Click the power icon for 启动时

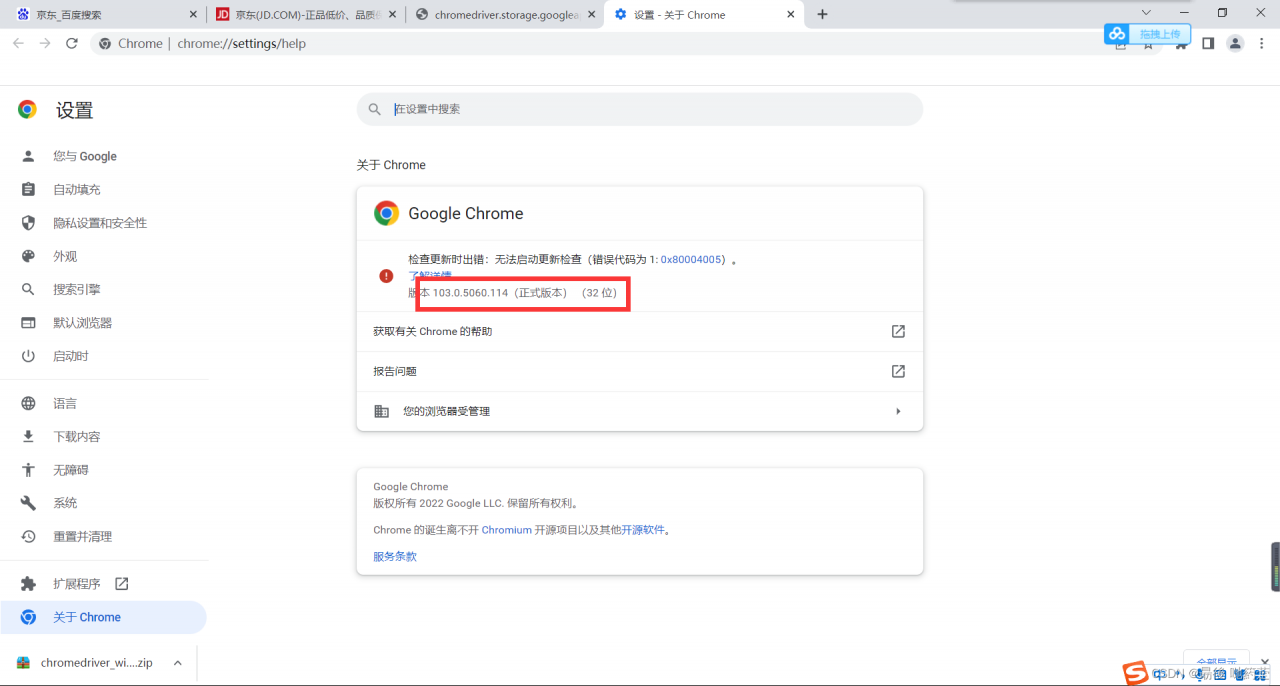[x=29, y=356]
